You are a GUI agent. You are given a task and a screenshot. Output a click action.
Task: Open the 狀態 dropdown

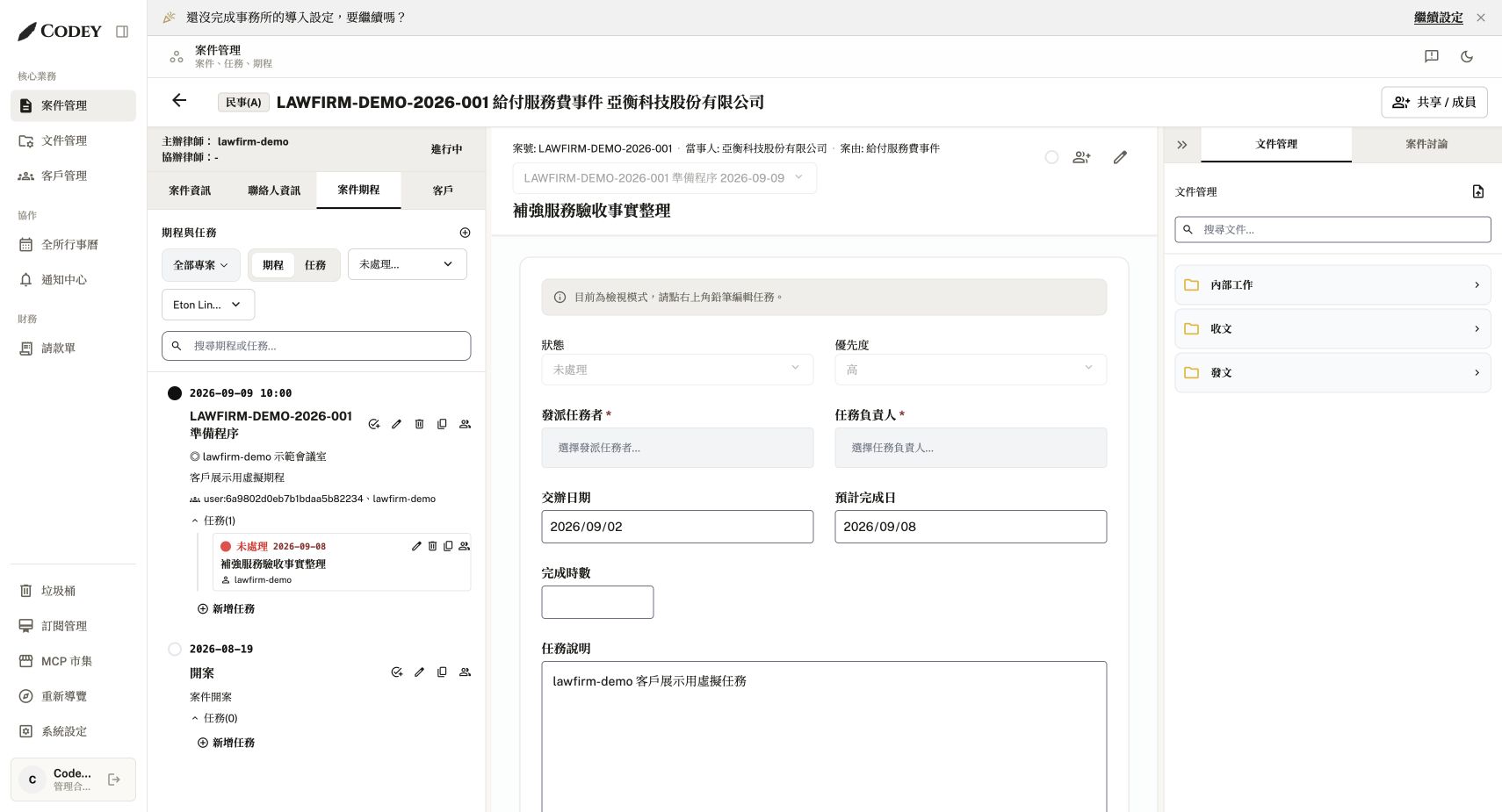[677, 370]
